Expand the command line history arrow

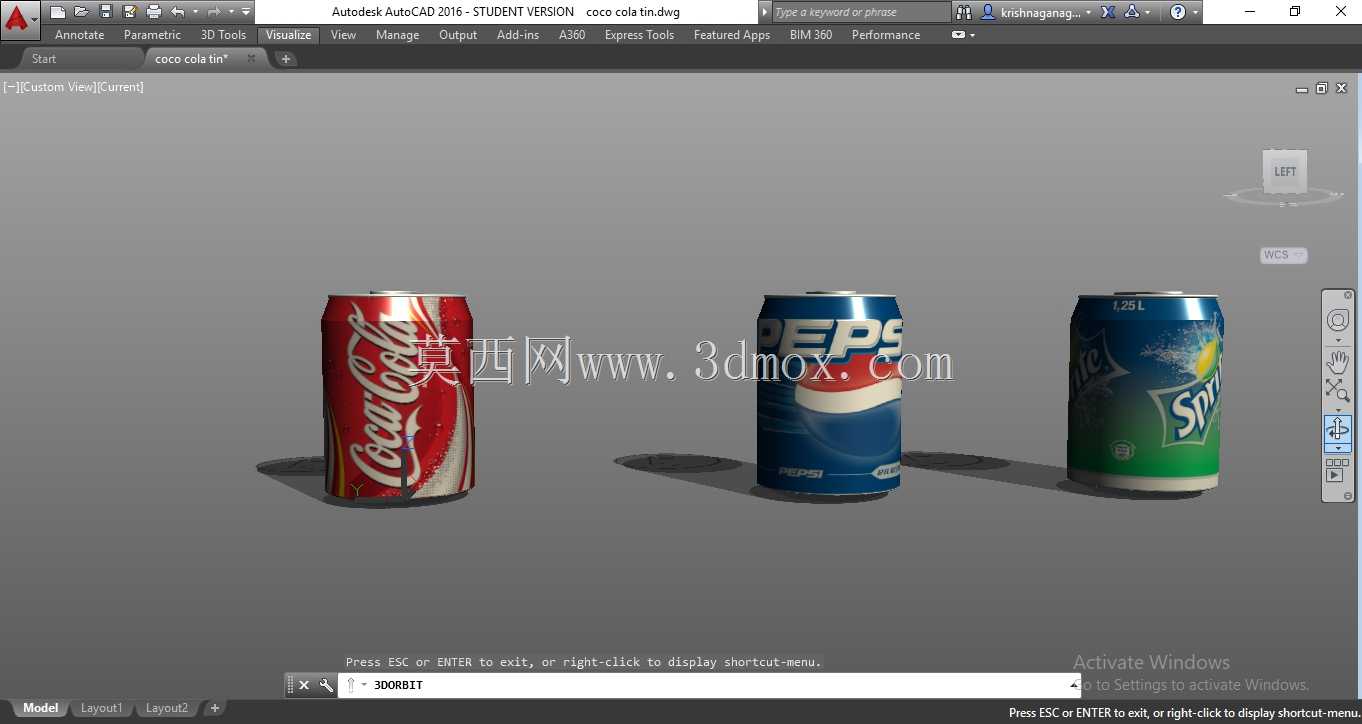coord(1075,685)
